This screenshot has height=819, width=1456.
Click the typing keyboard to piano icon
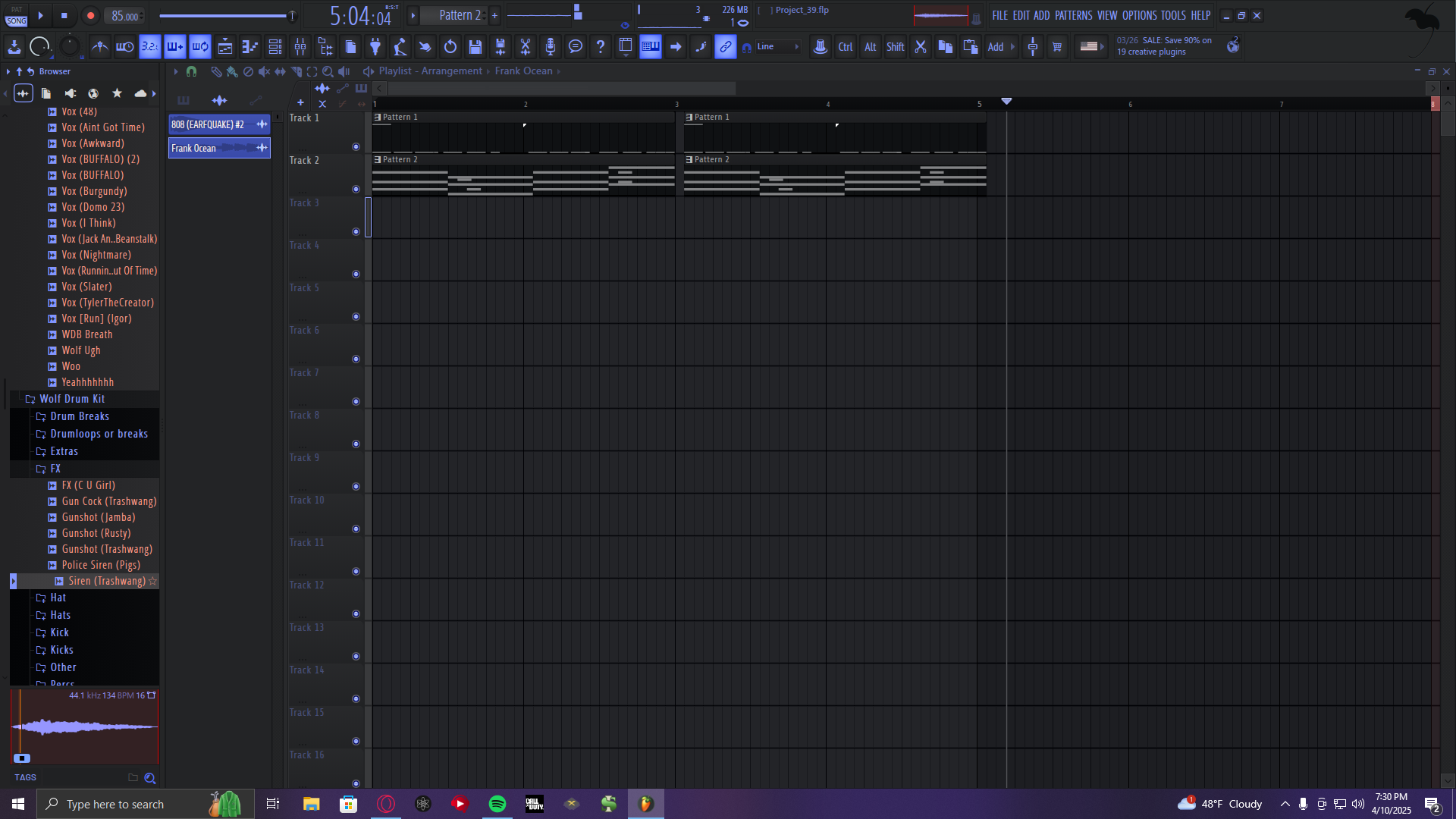pyautogui.click(x=651, y=47)
